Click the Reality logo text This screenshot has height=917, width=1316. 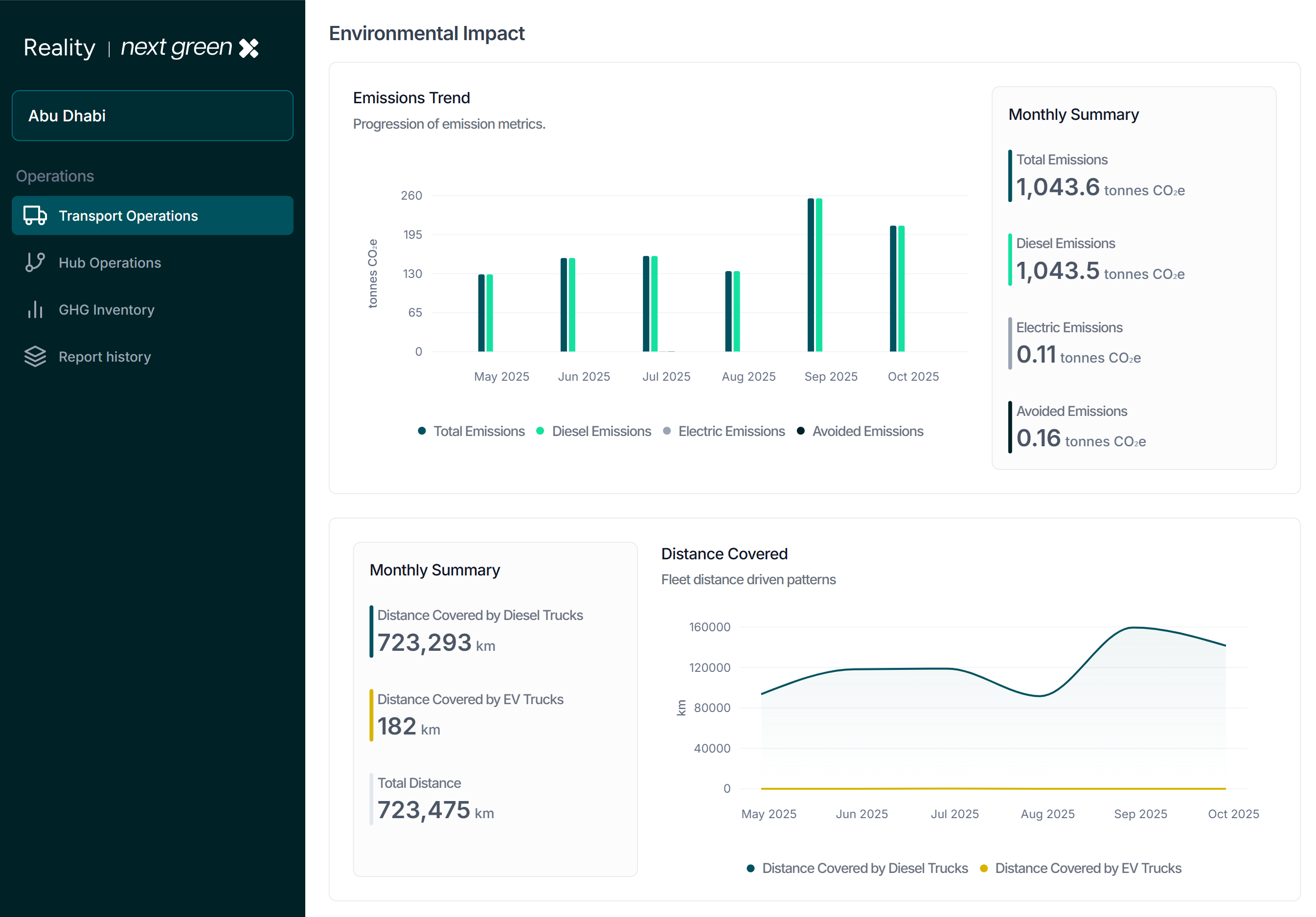(60, 47)
